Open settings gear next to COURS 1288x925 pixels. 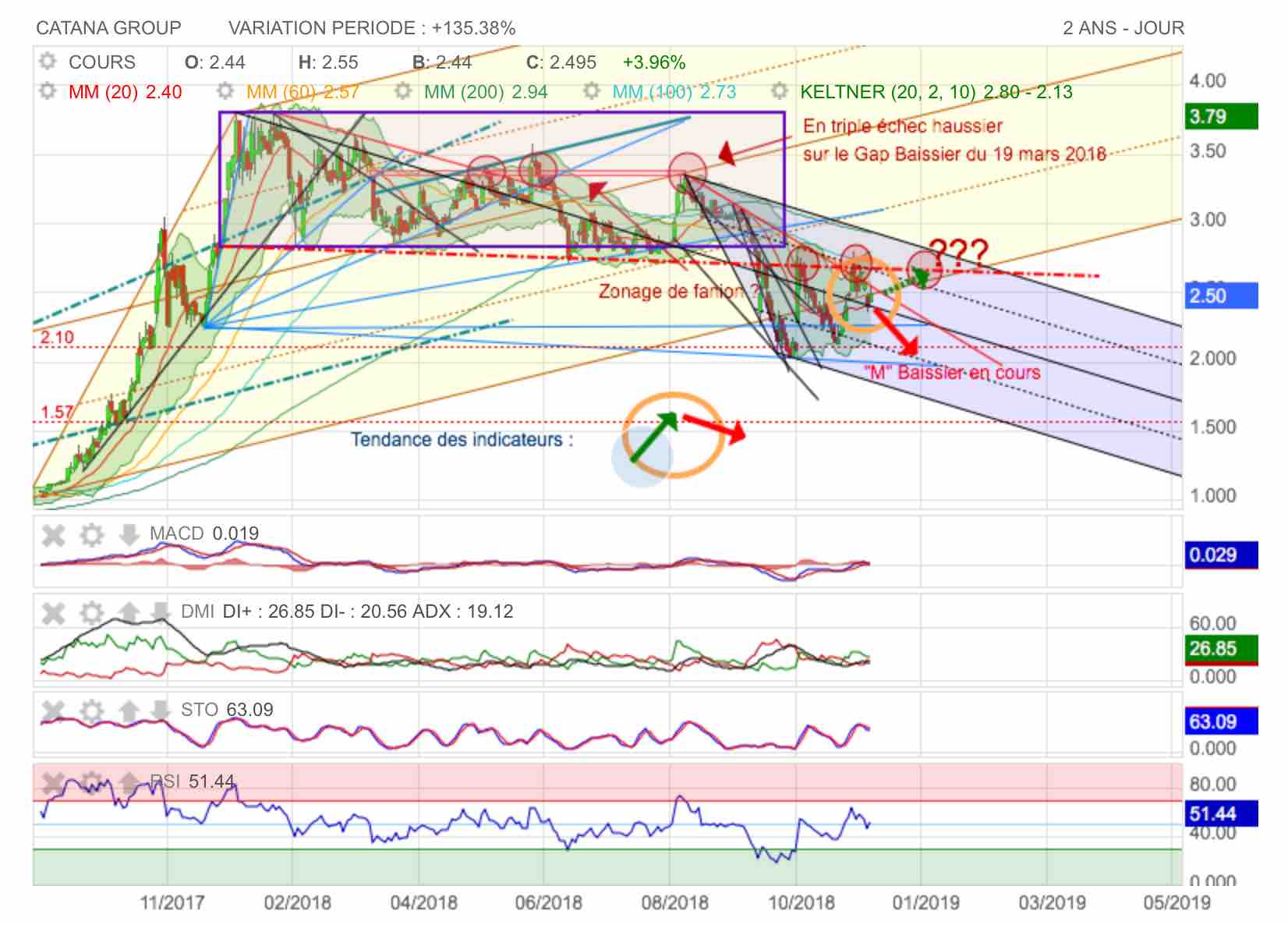(x=48, y=62)
